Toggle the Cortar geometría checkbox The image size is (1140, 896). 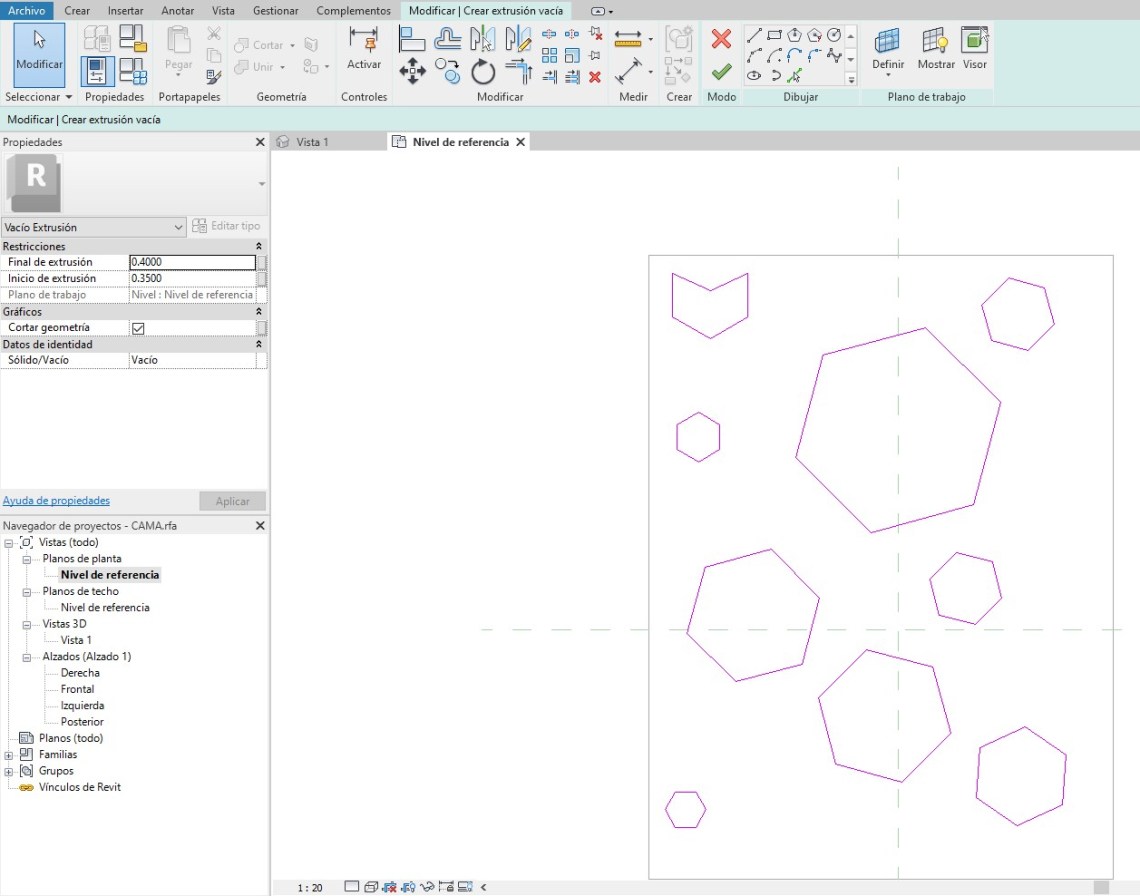click(x=139, y=328)
